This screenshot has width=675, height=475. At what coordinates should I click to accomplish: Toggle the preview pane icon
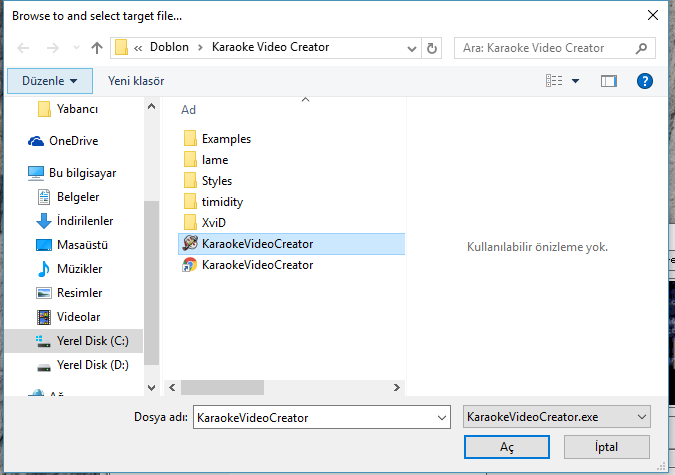pyautogui.click(x=608, y=80)
